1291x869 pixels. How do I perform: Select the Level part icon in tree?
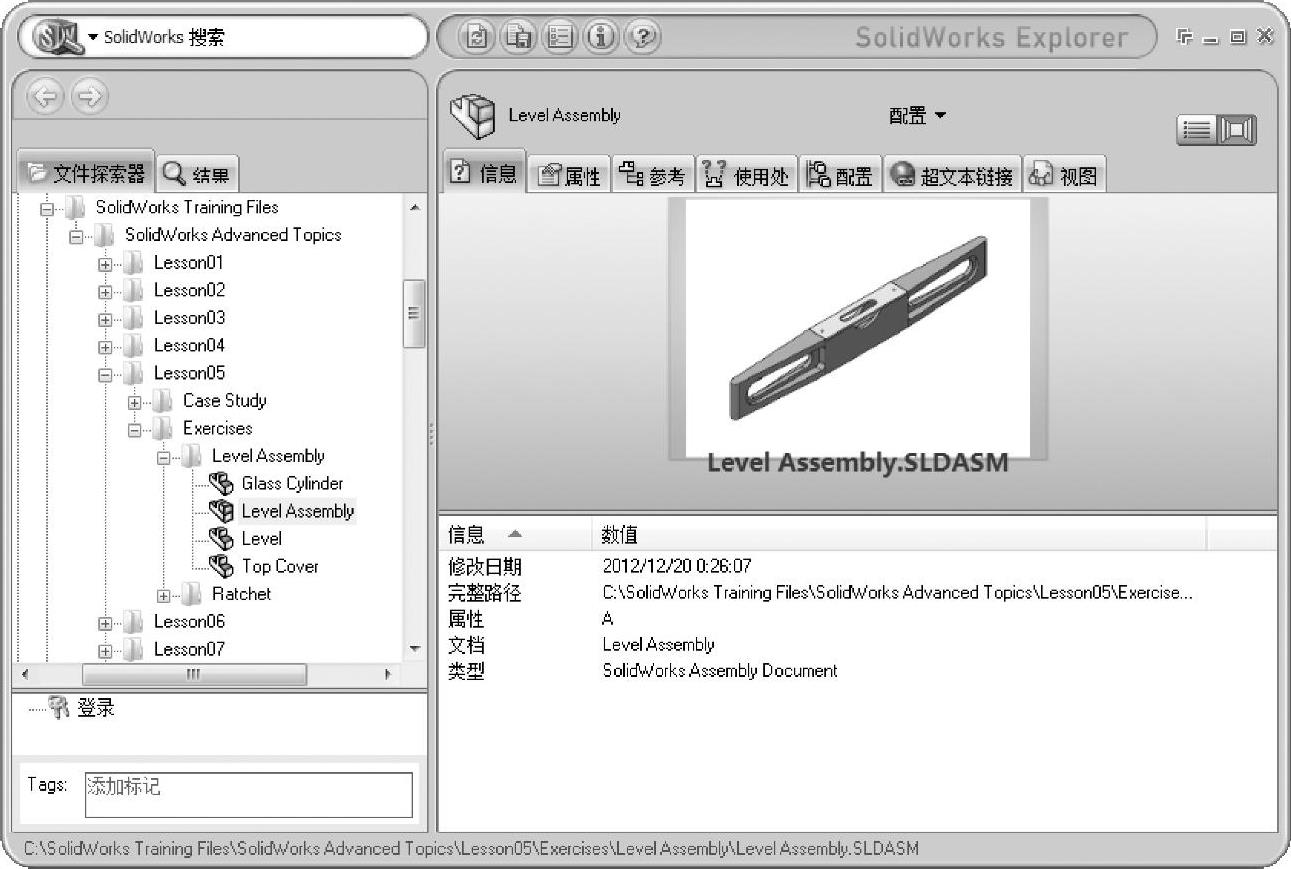[x=222, y=539]
